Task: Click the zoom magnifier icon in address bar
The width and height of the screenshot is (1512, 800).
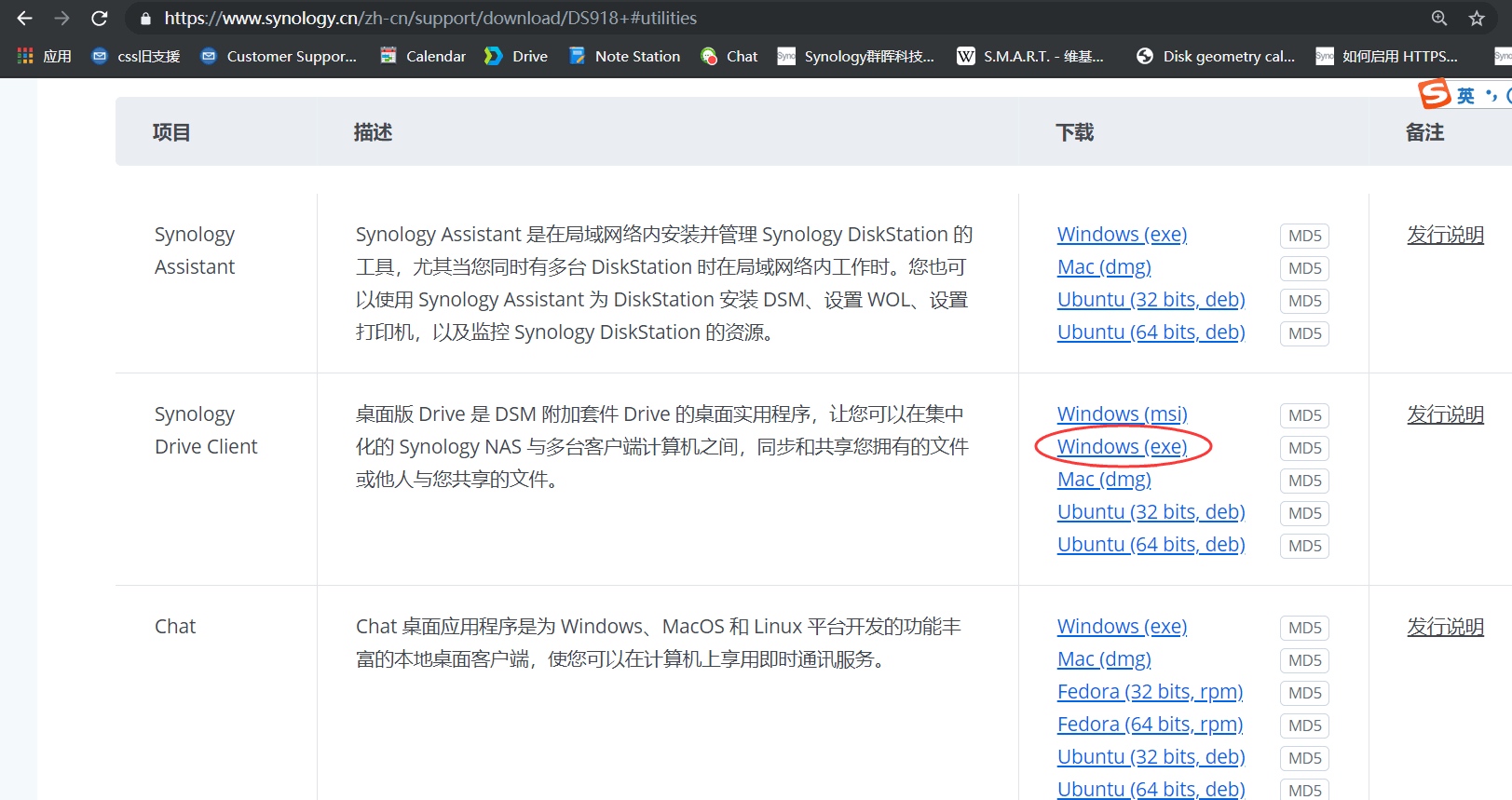Action: tap(1439, 19)
